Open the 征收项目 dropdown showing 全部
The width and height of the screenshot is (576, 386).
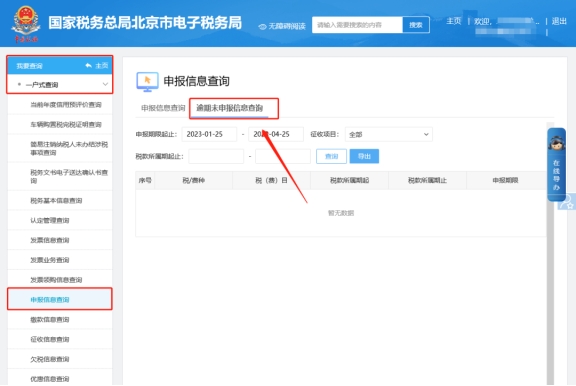coord(389,134)
